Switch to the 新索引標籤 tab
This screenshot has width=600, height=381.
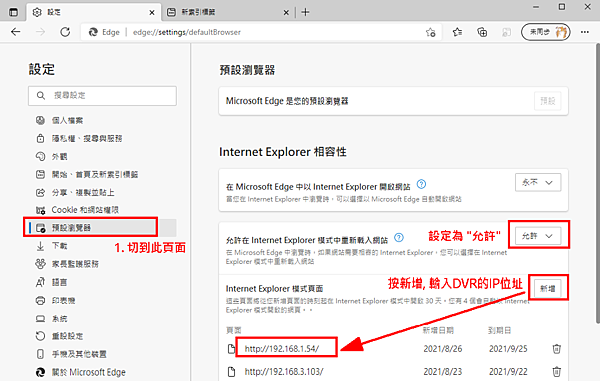point(227,12)
